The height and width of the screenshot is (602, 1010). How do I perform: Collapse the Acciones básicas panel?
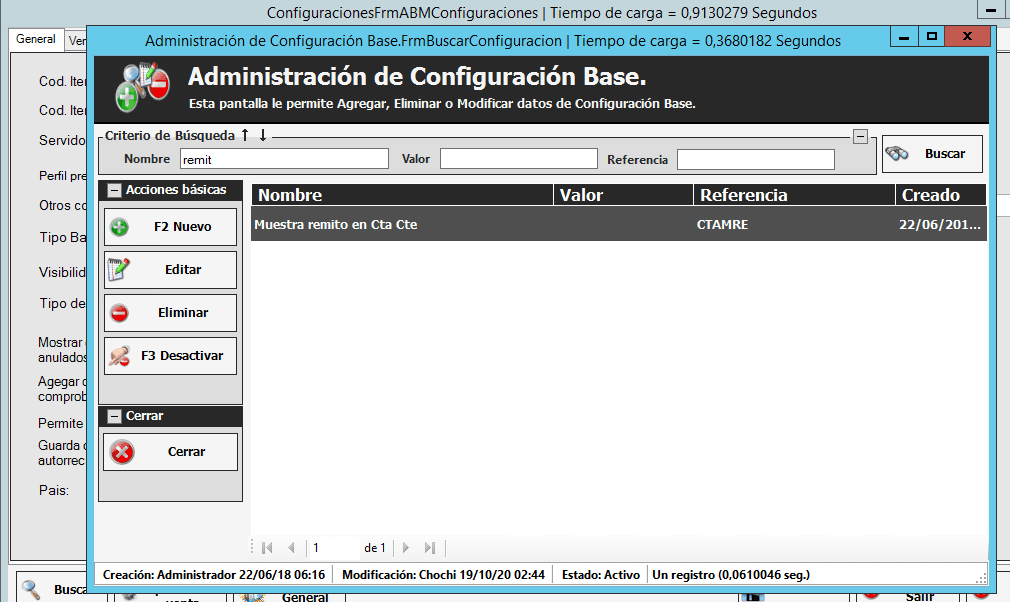tap(115, 190)
